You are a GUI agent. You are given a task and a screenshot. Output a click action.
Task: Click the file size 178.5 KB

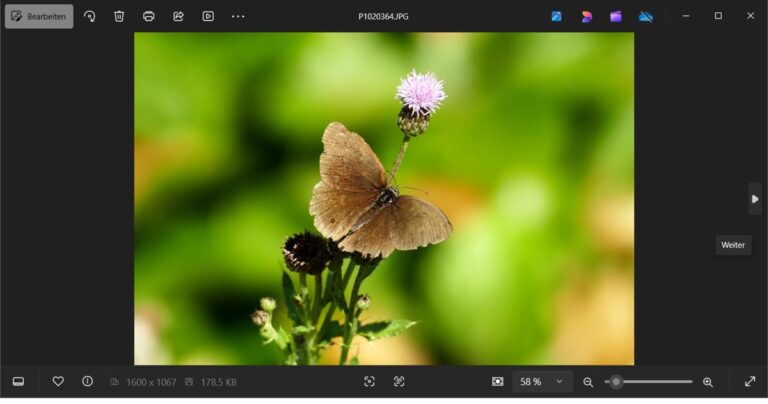pyautogui.click(x=218, y=382)
